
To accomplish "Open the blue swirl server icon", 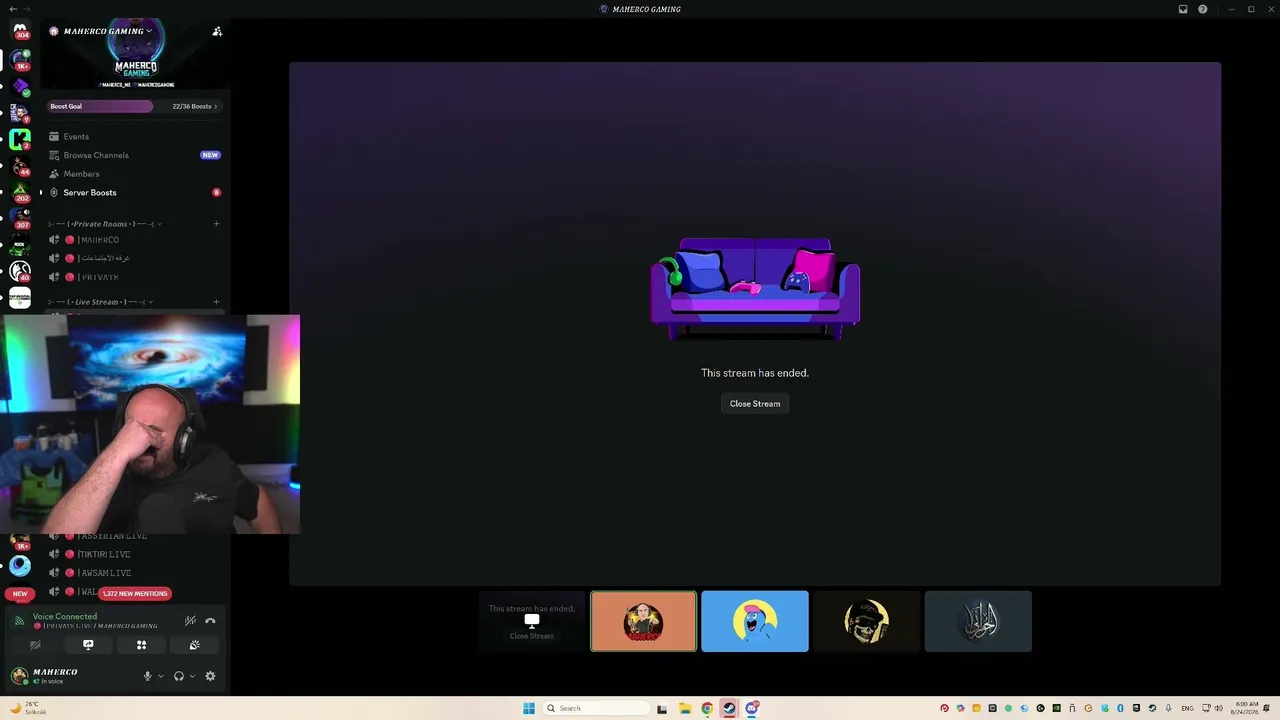I will point(20,566).
